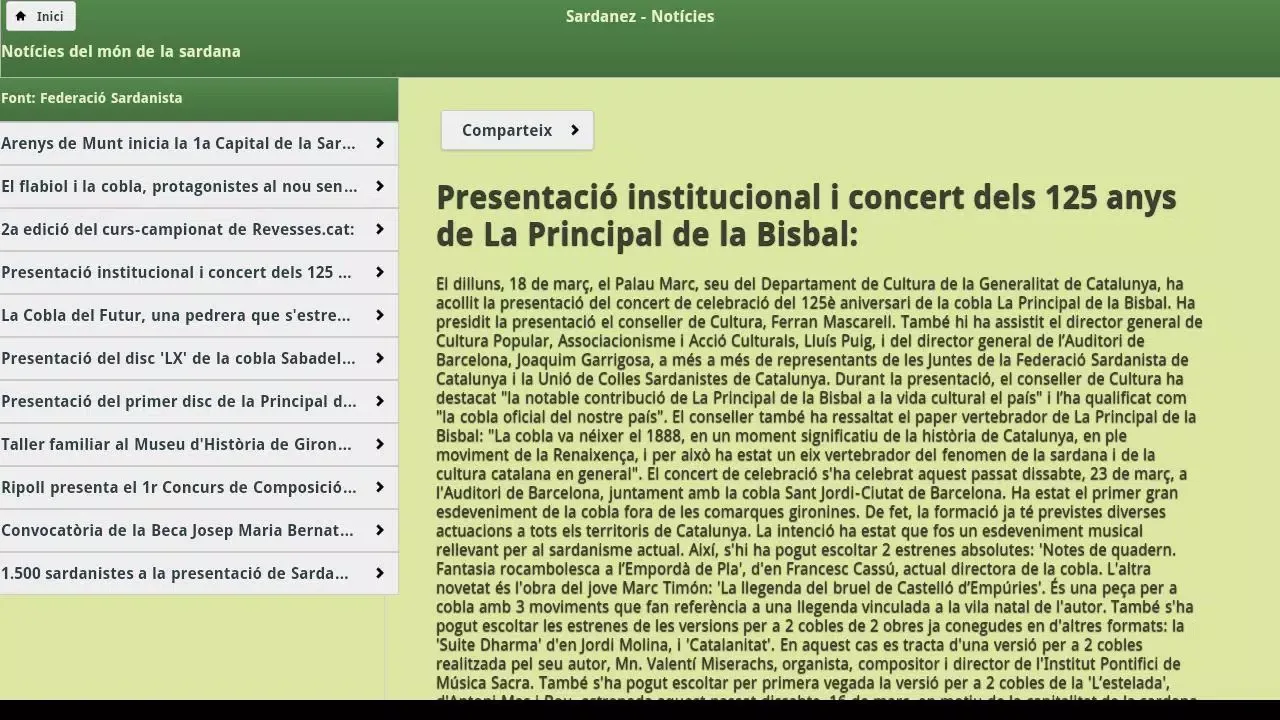Image resolution: width=1280 pixels, height=720 pixels.
Task: Go back with the Inici home button
Action: (40, 16)
